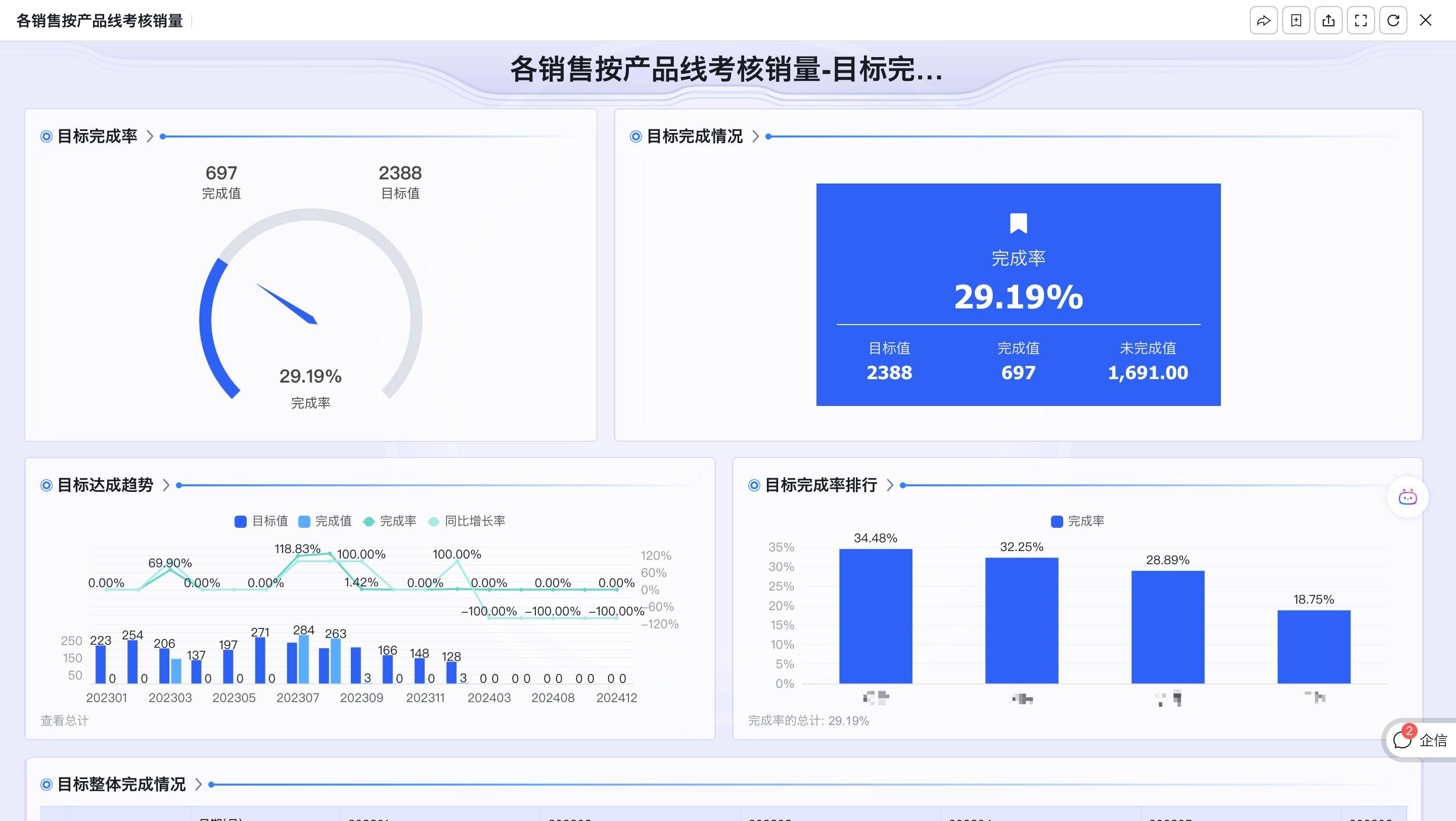Image resolution: width=1456 pixels, height=821 pixels.
Task: Click the export upload icon
Action: (1328, 21)
